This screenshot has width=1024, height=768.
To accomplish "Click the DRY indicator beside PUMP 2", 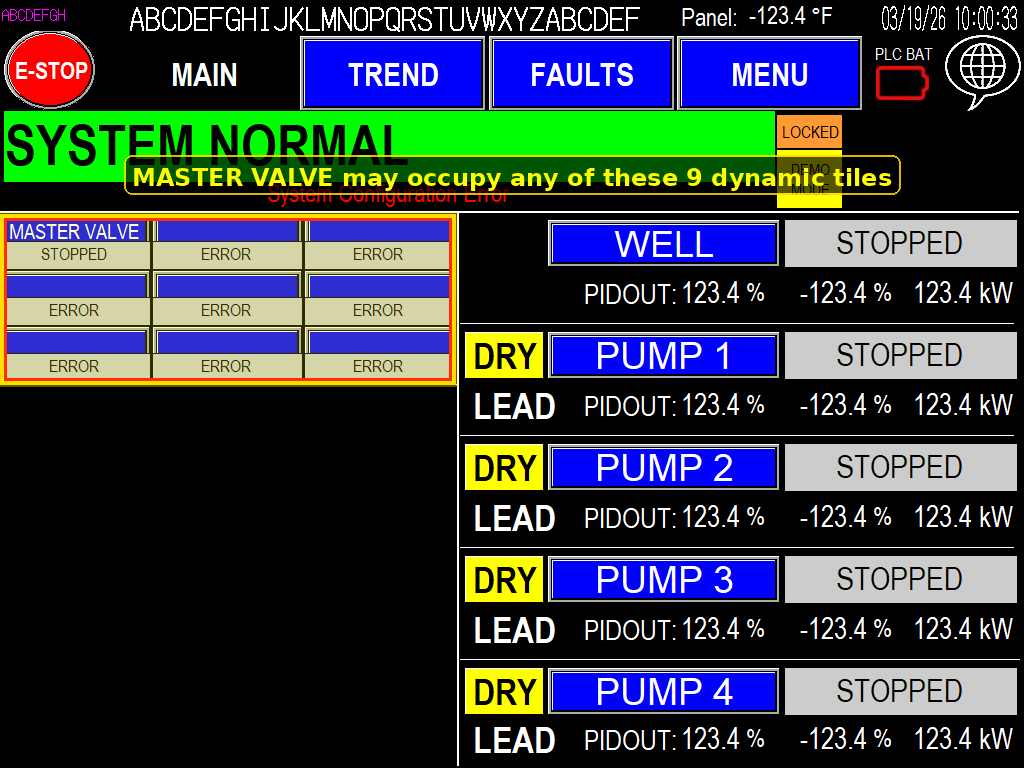I will coord(504,468).
